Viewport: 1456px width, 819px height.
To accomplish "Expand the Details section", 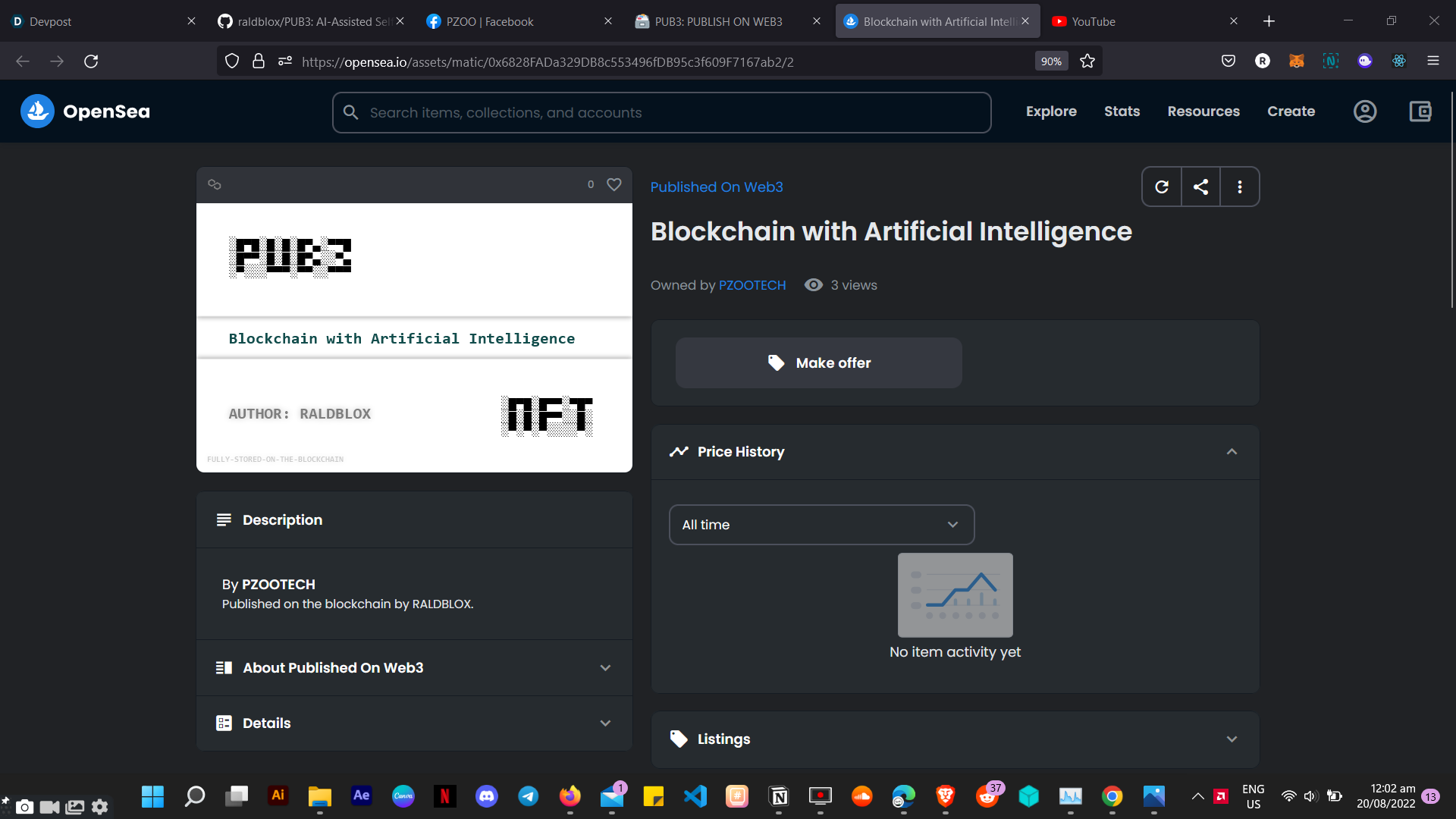I will (414, 723).
